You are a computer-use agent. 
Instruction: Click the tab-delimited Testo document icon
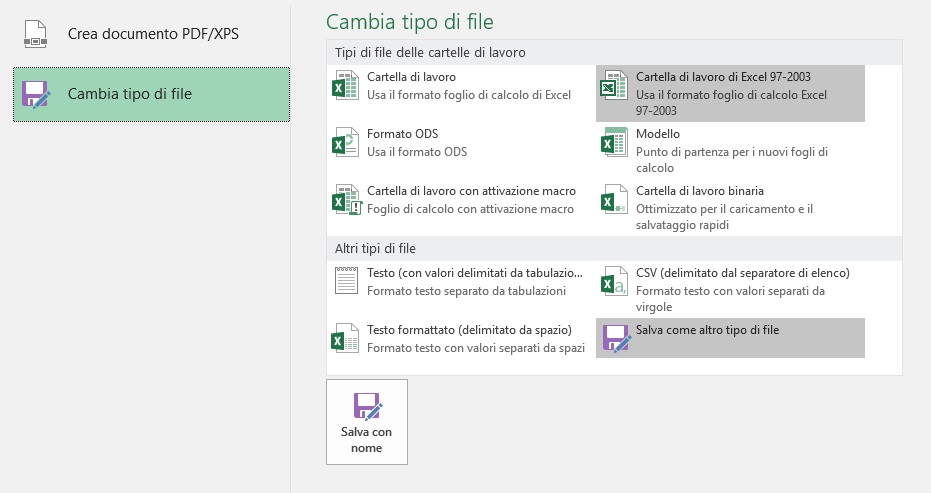pyautogui.click(x=346, y=281)
